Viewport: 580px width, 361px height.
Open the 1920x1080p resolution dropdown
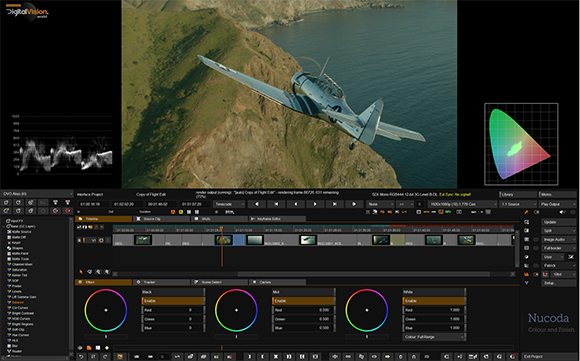pos(462,204)
